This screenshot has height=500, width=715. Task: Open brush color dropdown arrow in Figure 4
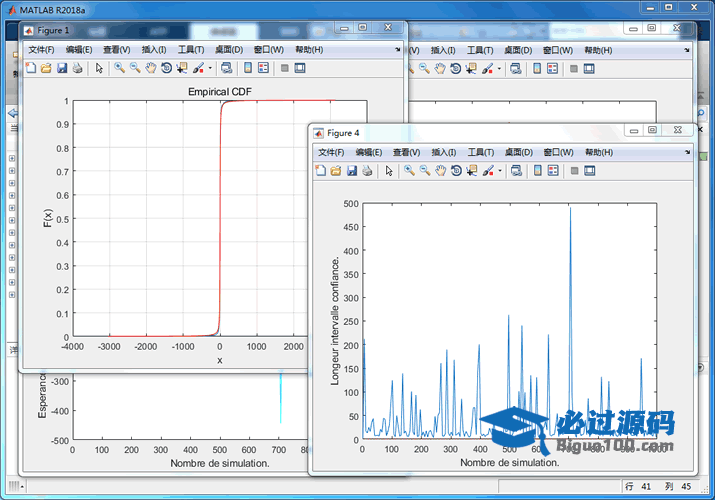(x=500, y=171)
